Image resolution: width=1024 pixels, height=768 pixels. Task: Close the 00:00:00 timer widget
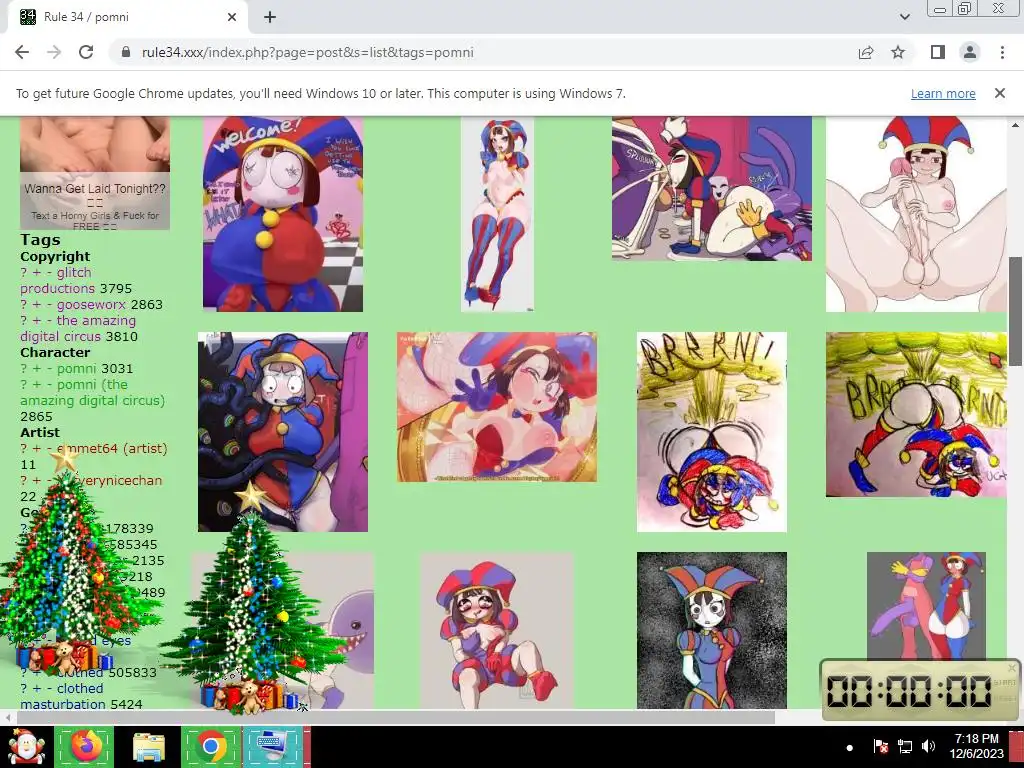coord(1012,667)
